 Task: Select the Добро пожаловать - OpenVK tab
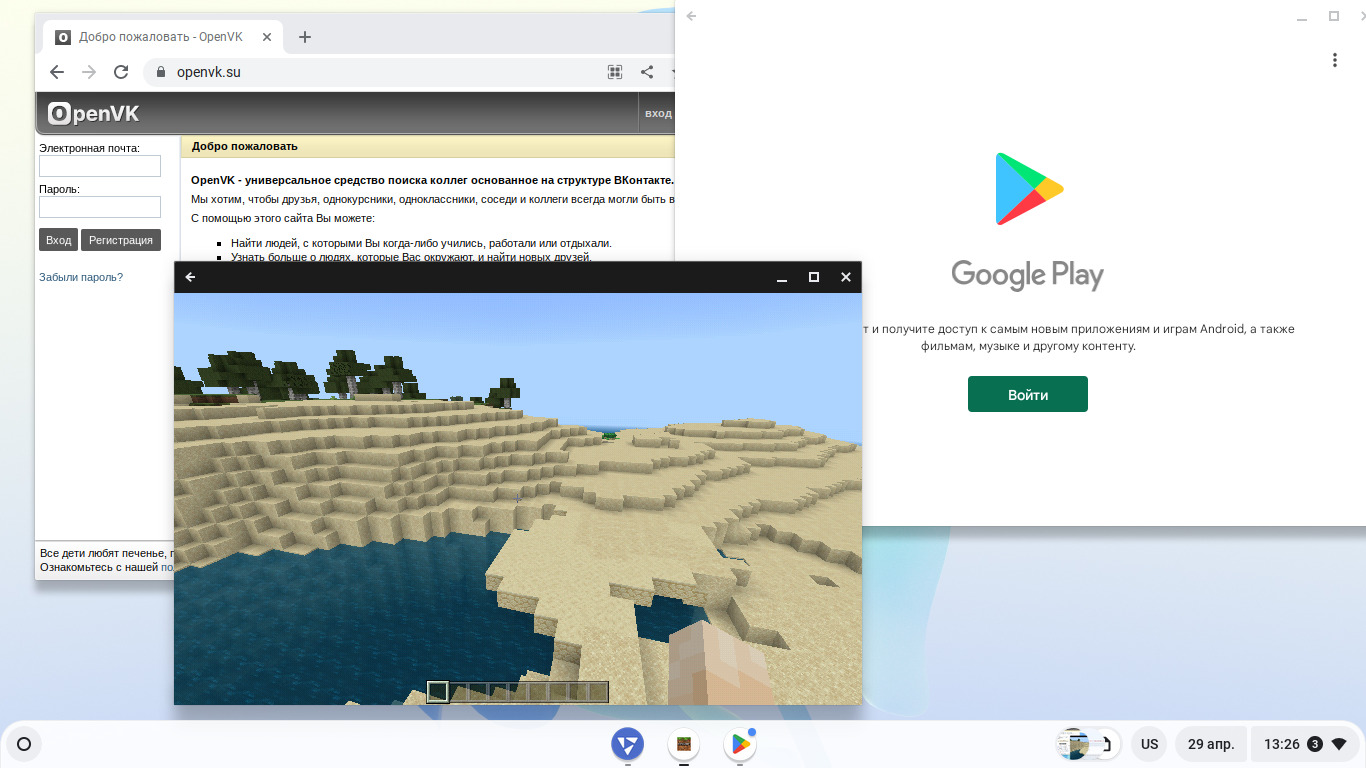(x=163, y=37)
